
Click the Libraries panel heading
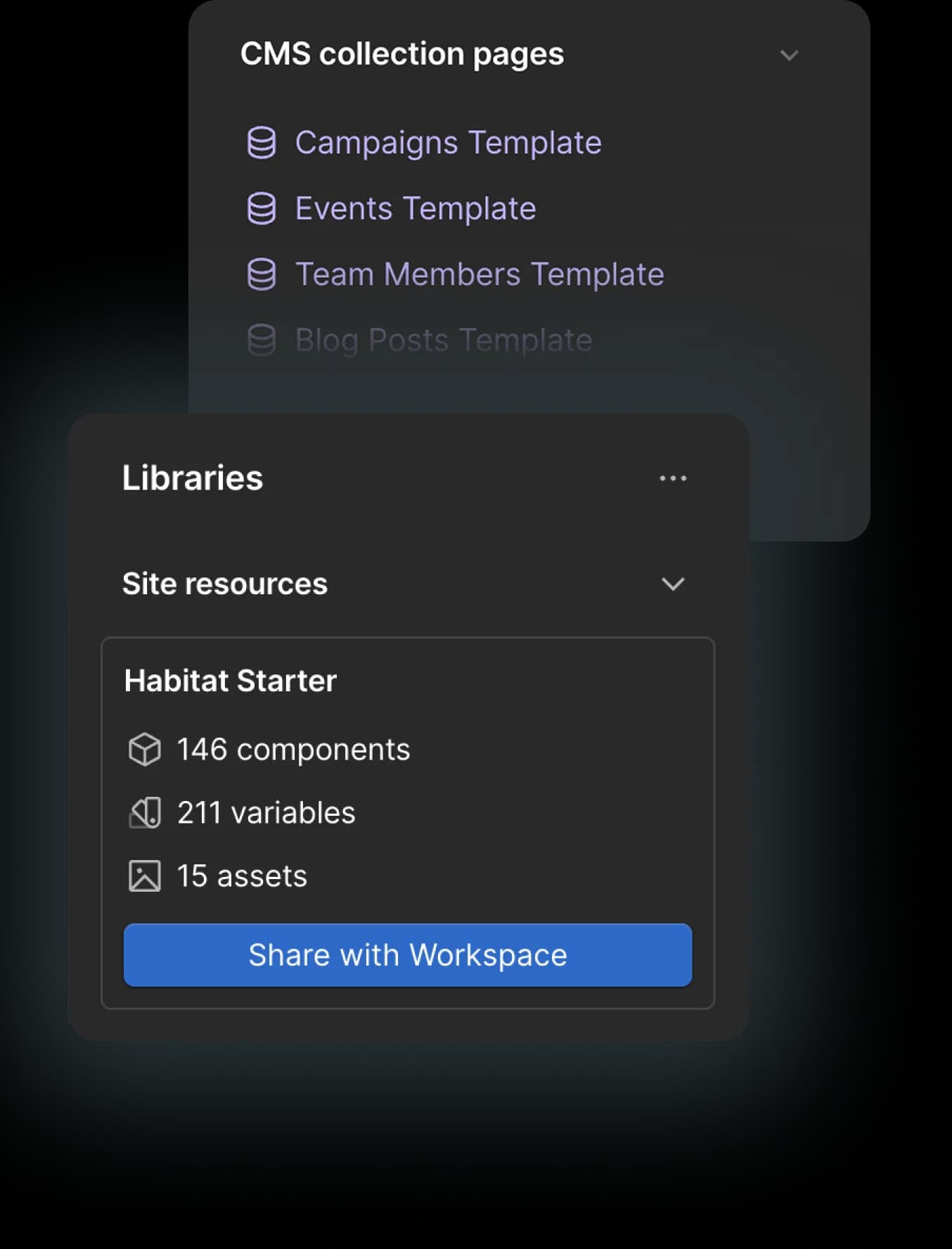tap(193, 478)
